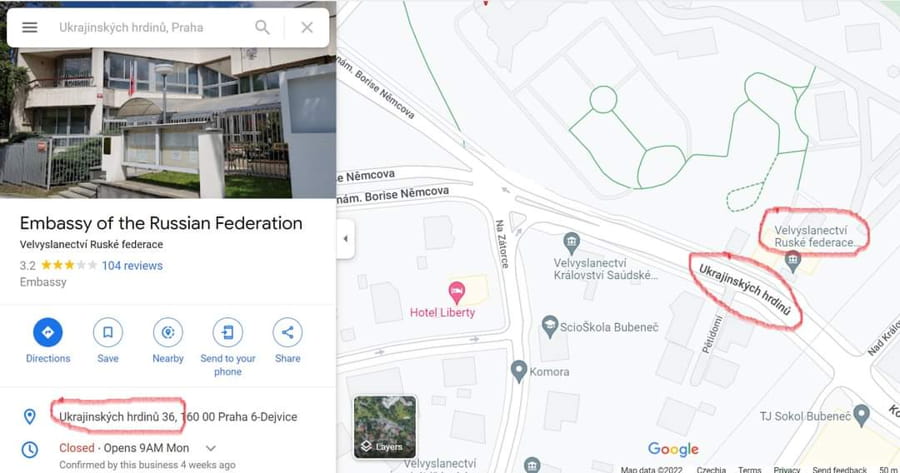
Task: Click Send to your phone icon
Action: [228, 332]
